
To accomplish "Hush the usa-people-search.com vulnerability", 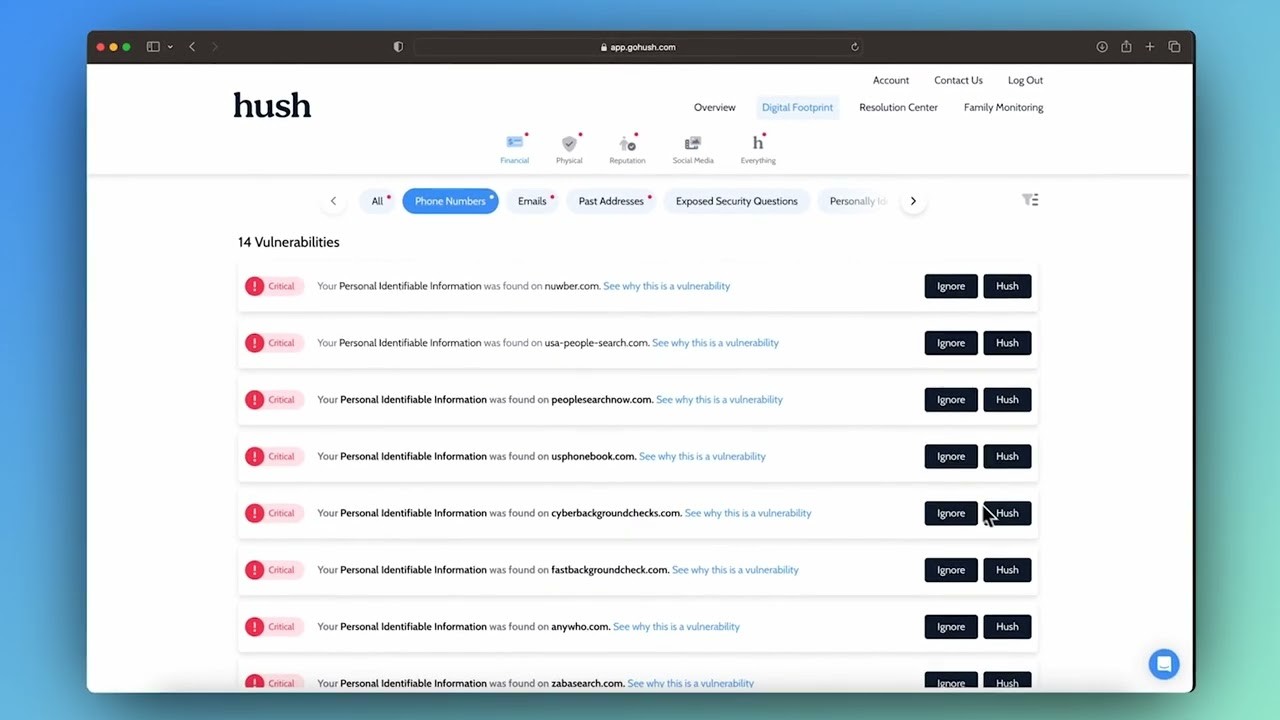I will coord(1007,343).
